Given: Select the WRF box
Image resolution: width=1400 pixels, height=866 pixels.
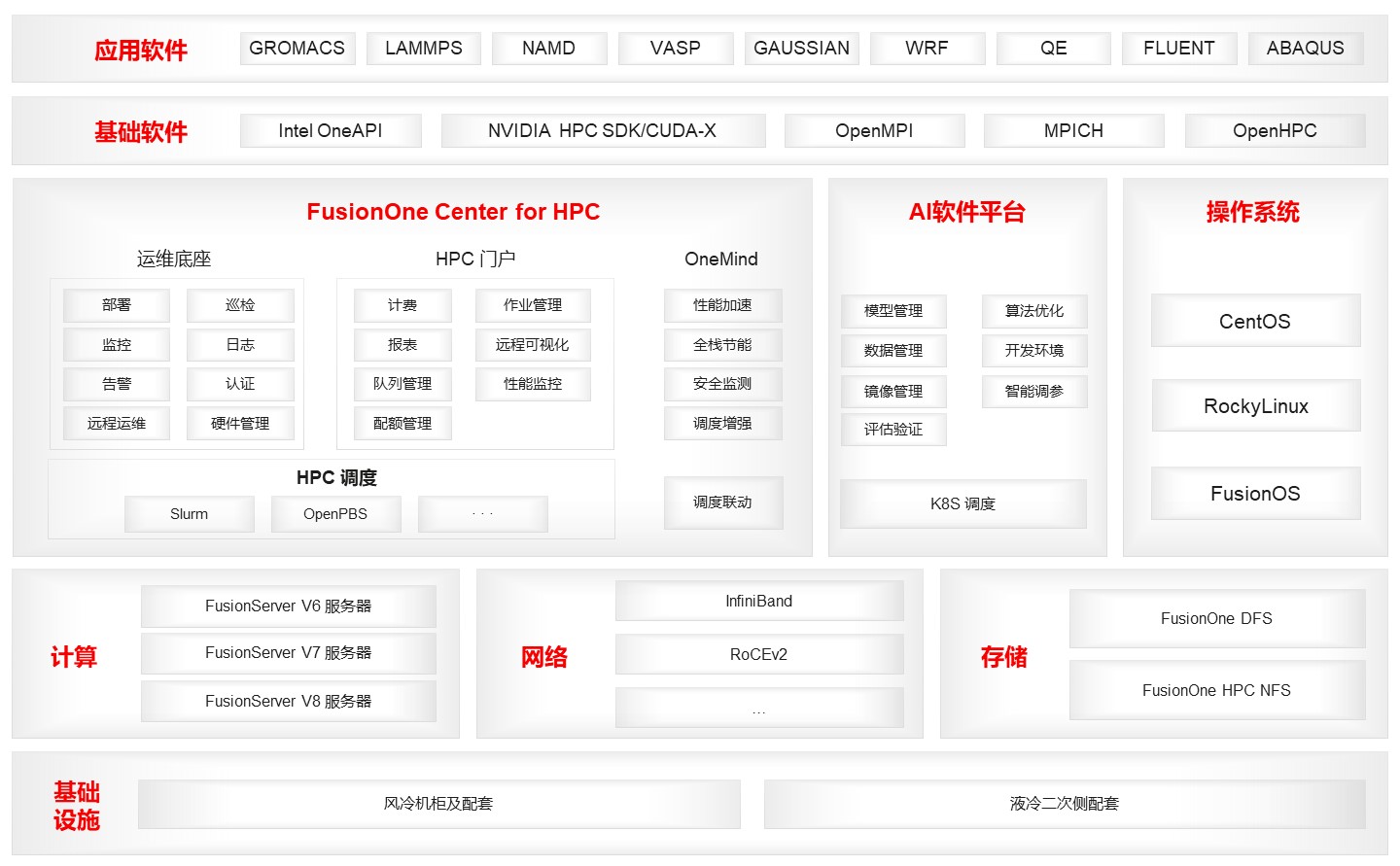Looking at the screenshot, I should [927, 48].
